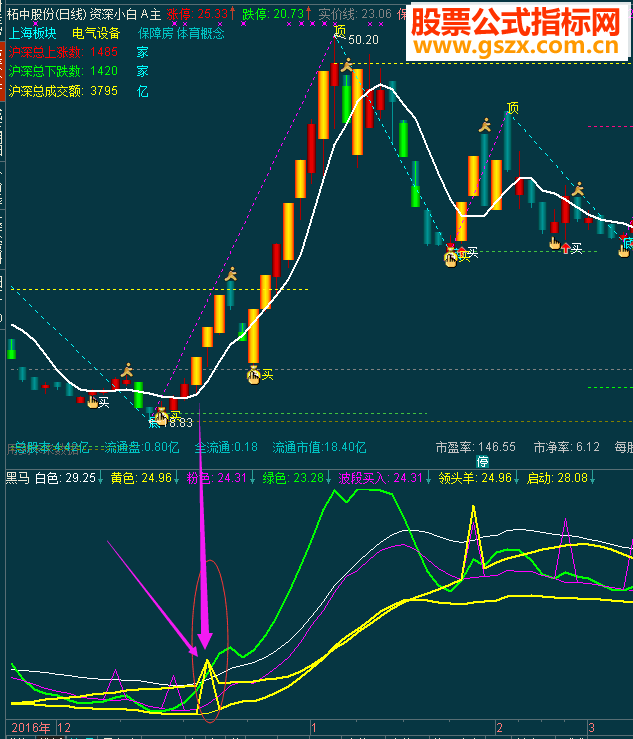Click the 黄色: 24.96 indicator value
Screen dimensions: 633x739
(141, 478)
